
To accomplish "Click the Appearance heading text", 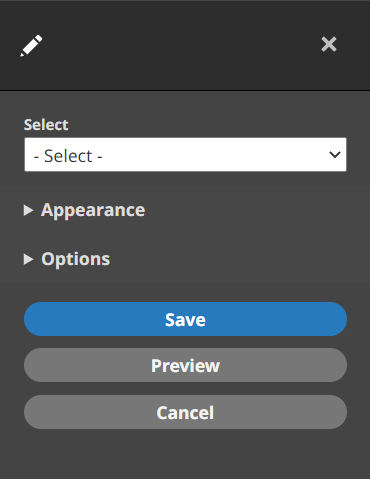I will click(93, 210).
